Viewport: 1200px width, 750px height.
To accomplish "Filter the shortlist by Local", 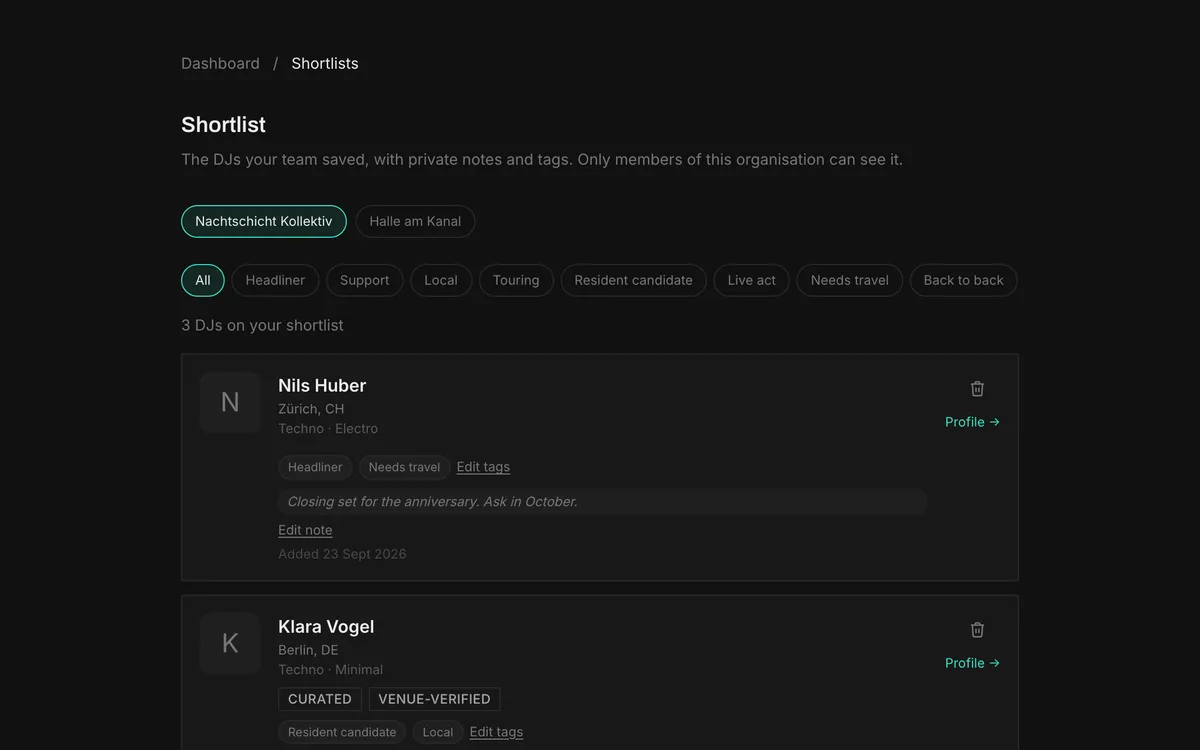I will click(441, 280).
